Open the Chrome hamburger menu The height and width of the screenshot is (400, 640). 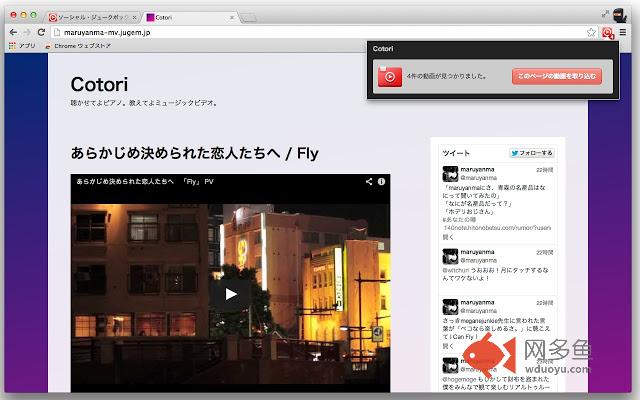623,32
